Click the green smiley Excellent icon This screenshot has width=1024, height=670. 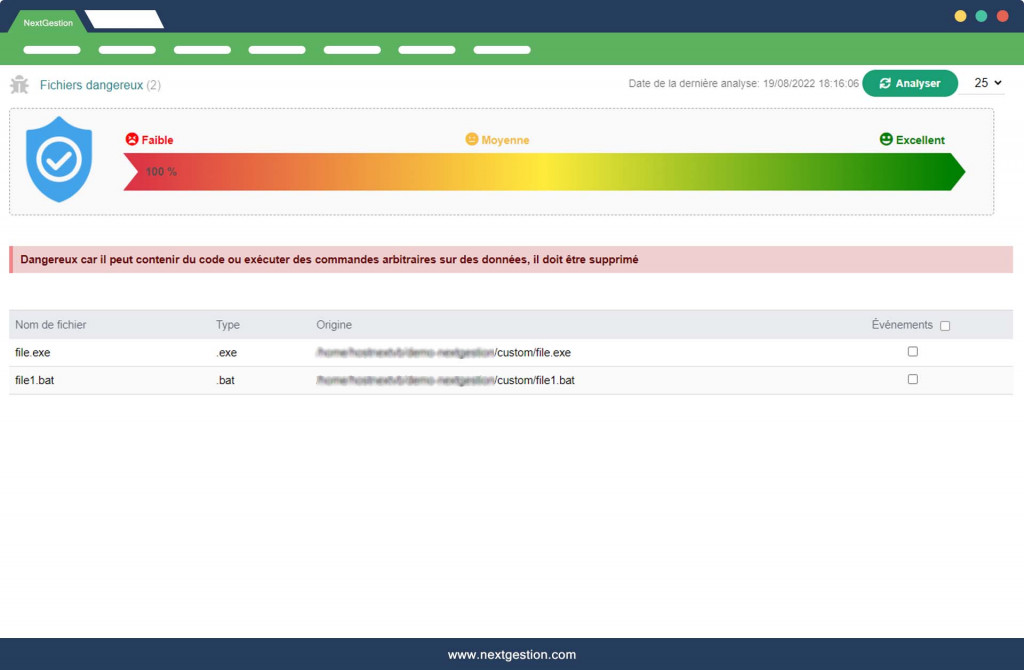pos(886,139)
